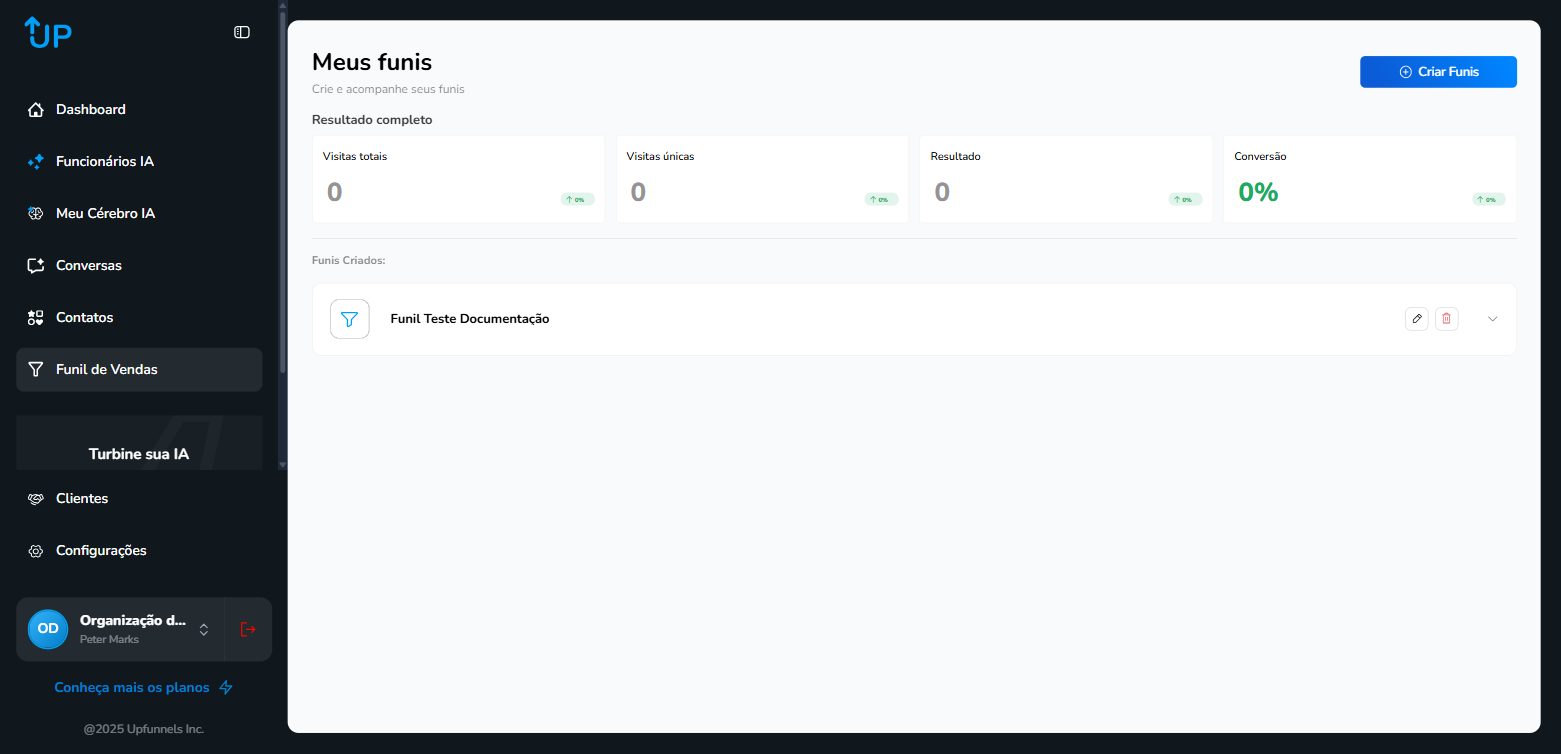This screenshot has width=1561, height=754.
Task: Go to Meu Cérebro IA
Action: [105, 214]
